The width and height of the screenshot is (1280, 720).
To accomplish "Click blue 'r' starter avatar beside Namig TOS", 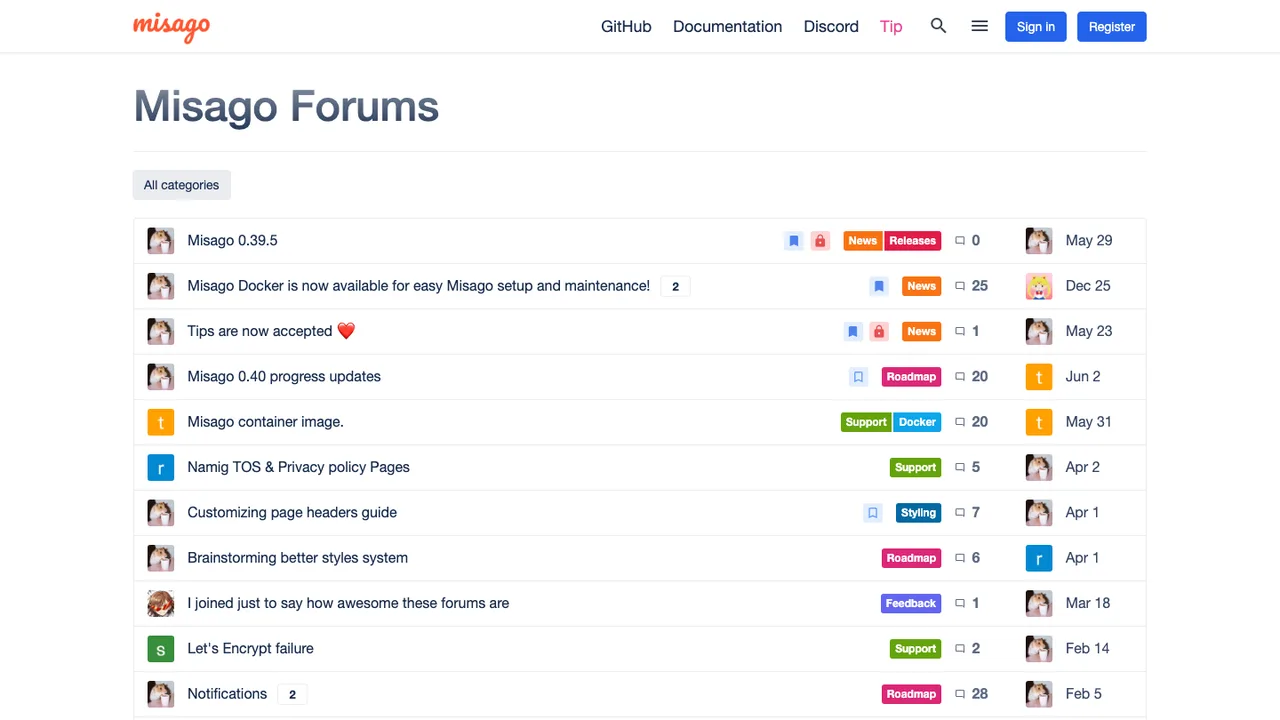I will [161, 467].
